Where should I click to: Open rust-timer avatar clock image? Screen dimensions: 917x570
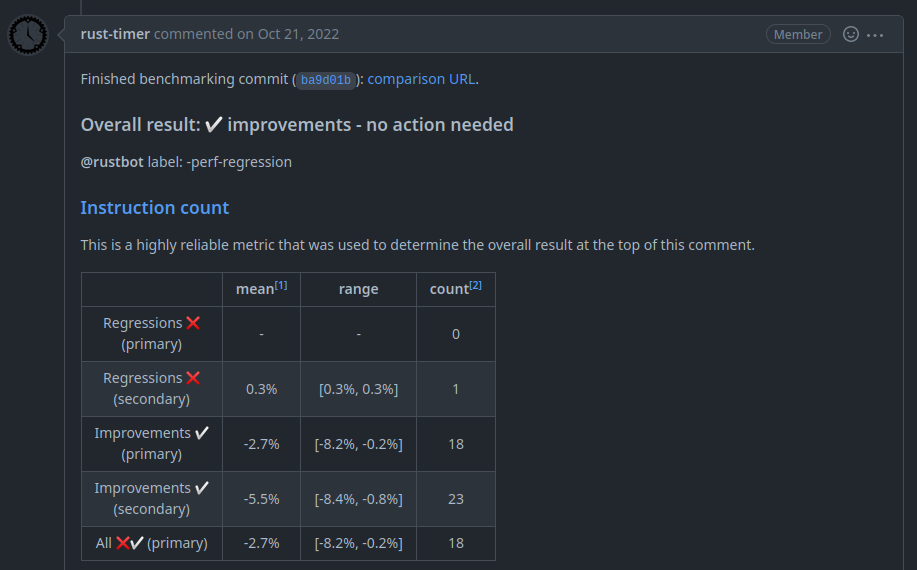click(27, 34)
